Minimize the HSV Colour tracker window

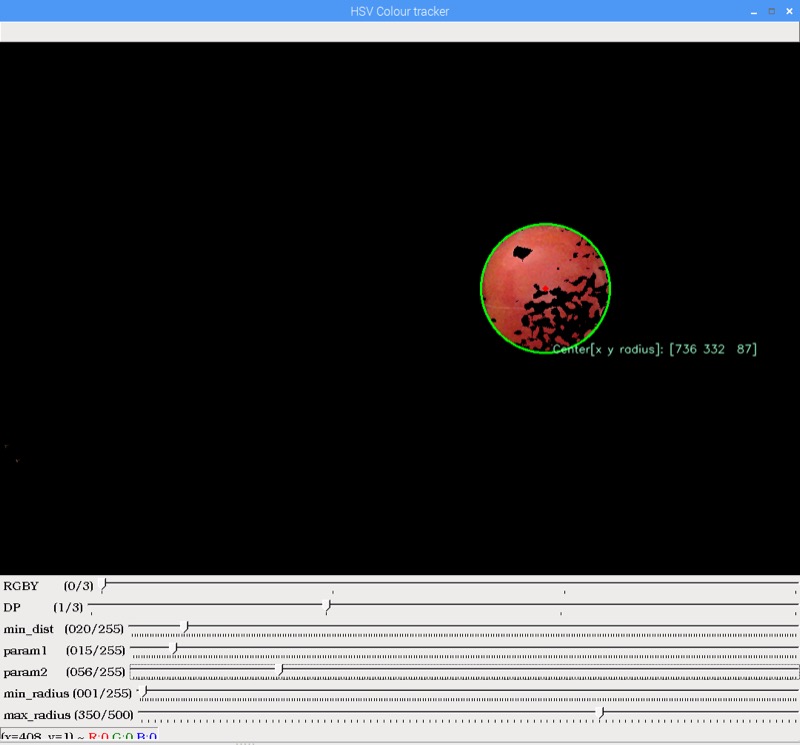pos(754,12)
